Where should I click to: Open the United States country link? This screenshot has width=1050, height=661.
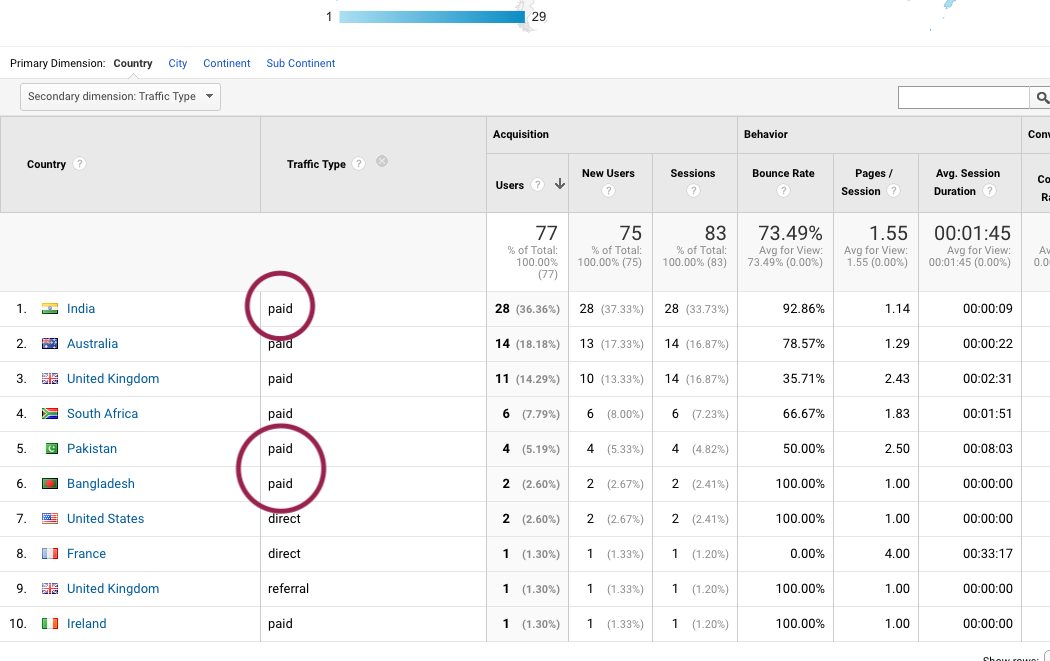[x=105, y=518]
